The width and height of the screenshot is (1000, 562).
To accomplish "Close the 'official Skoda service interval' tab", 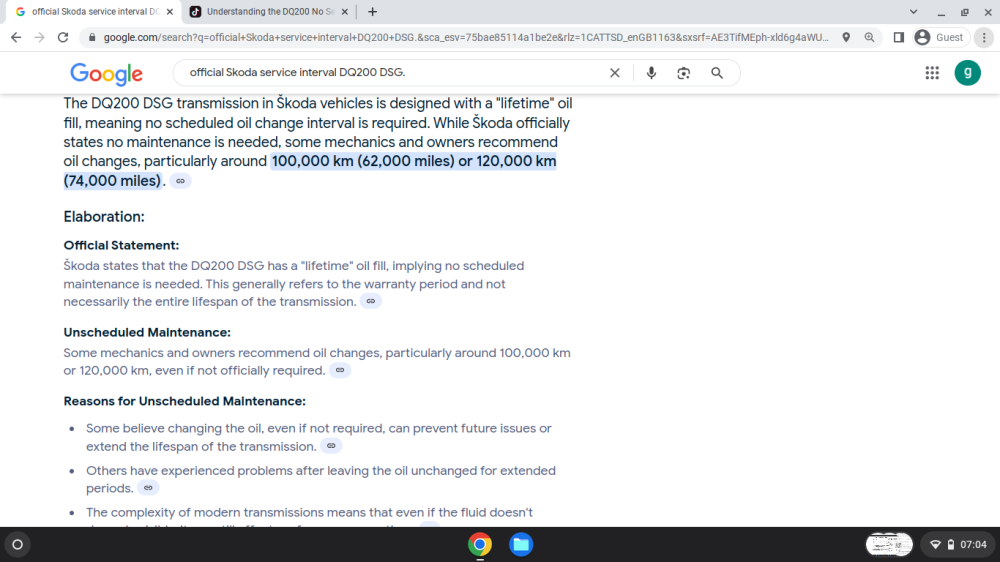I will (x=170, y=11).
